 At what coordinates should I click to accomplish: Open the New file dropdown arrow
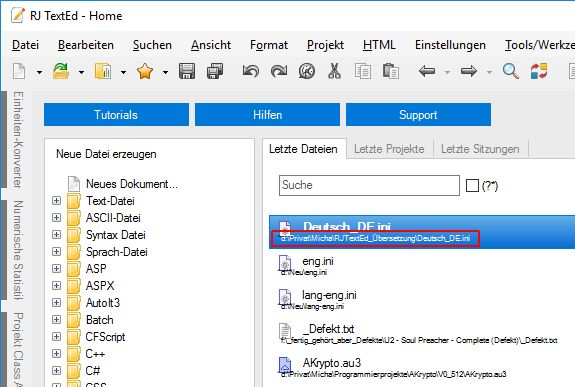pyautogui.click(x=39, y=72)
